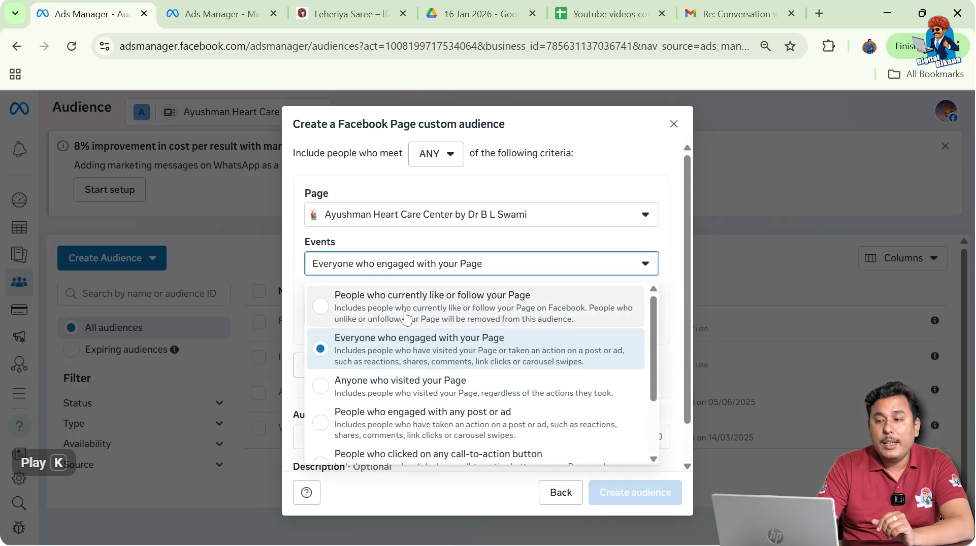The width and height of the screenshot is (976, 546).
Task: Open Advertising settings megaphone icon
Action: tap(19, 337)
